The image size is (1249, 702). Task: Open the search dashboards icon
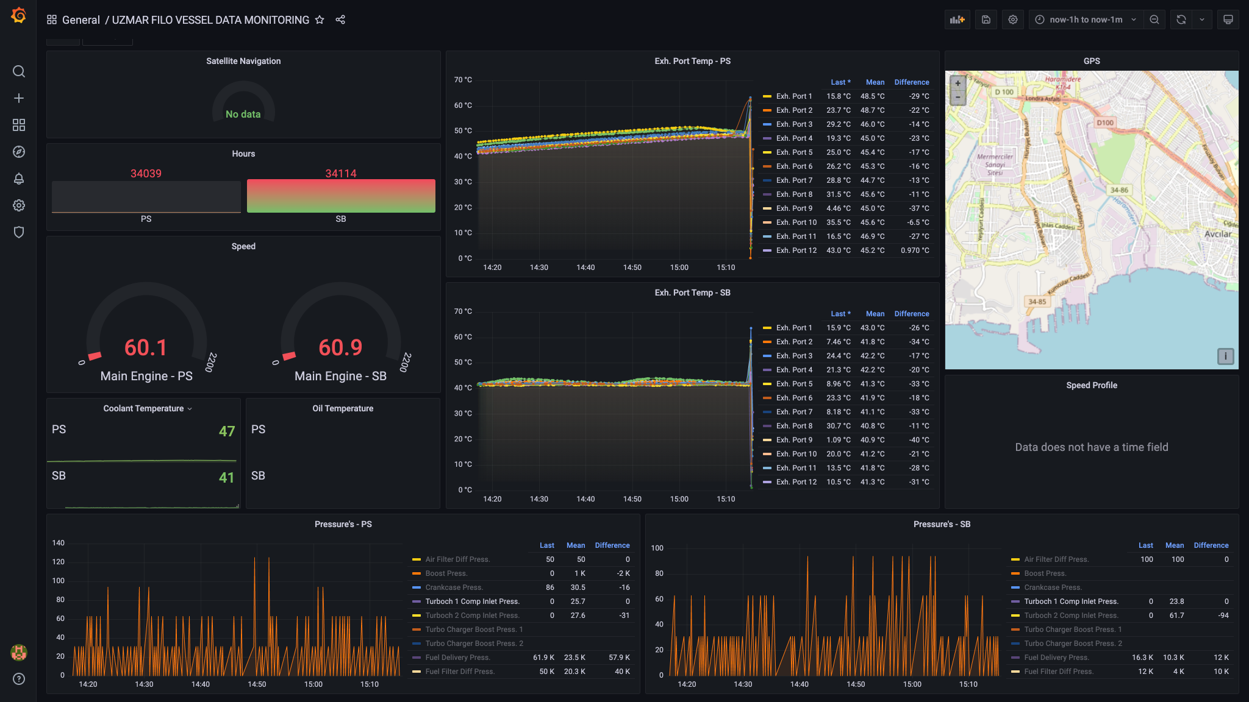[x=18, y=72]
